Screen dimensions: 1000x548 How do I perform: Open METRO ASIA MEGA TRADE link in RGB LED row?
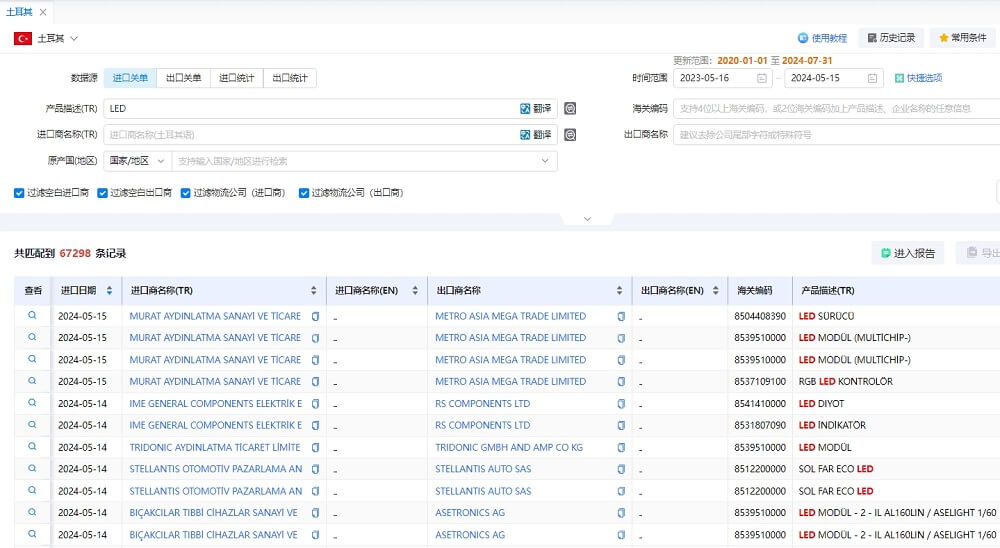click(510, 381)
